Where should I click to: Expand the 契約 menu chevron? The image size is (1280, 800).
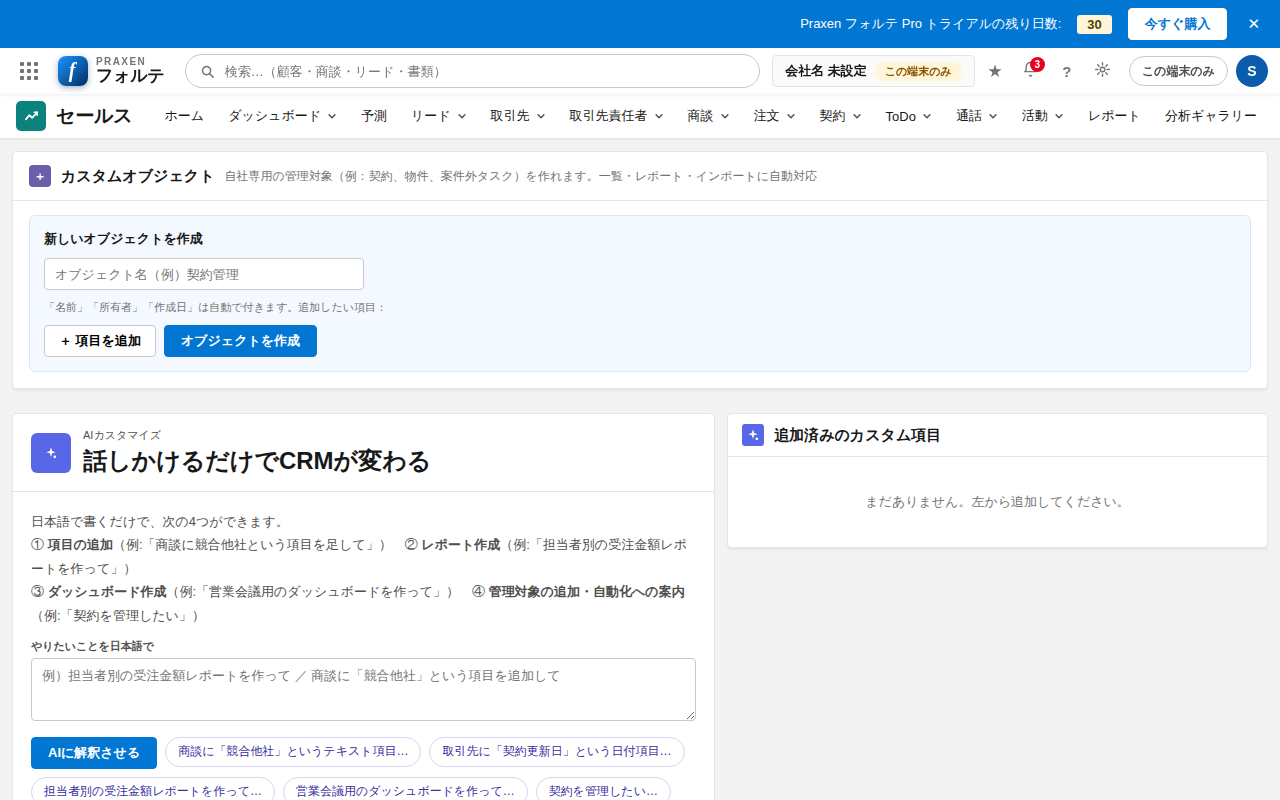point(857,116)
